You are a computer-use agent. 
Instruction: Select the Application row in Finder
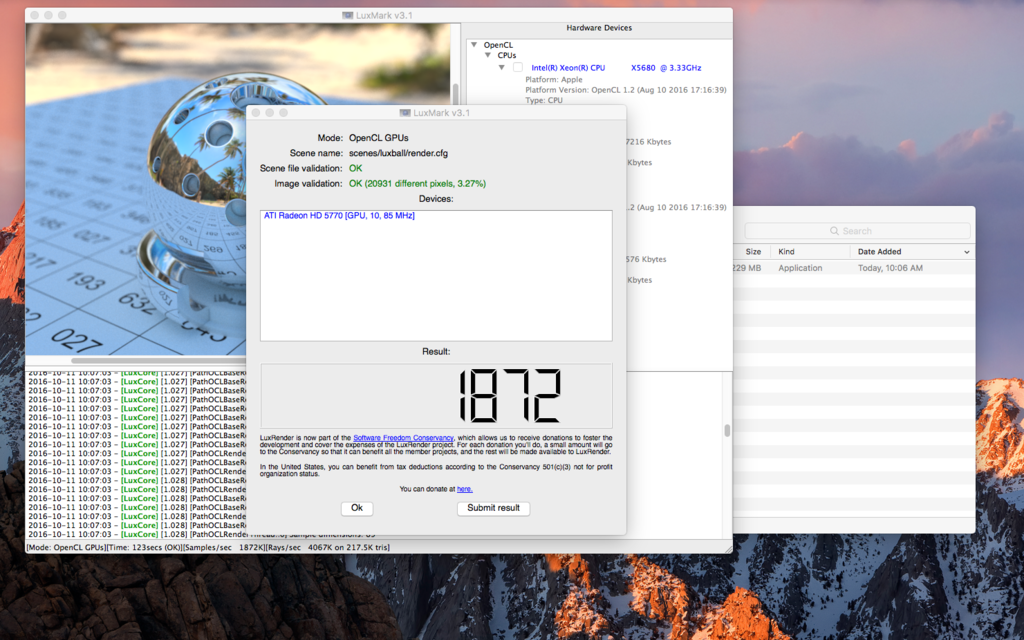click(854, 268)
